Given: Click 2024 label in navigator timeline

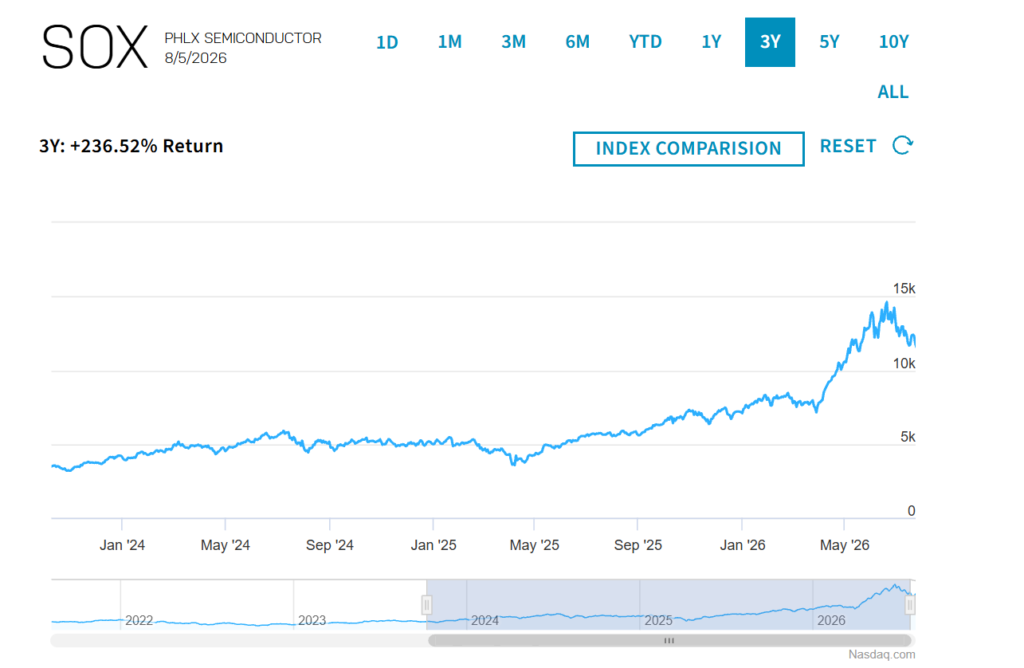Looking at the screenshot, I should (x=485, y=620).
